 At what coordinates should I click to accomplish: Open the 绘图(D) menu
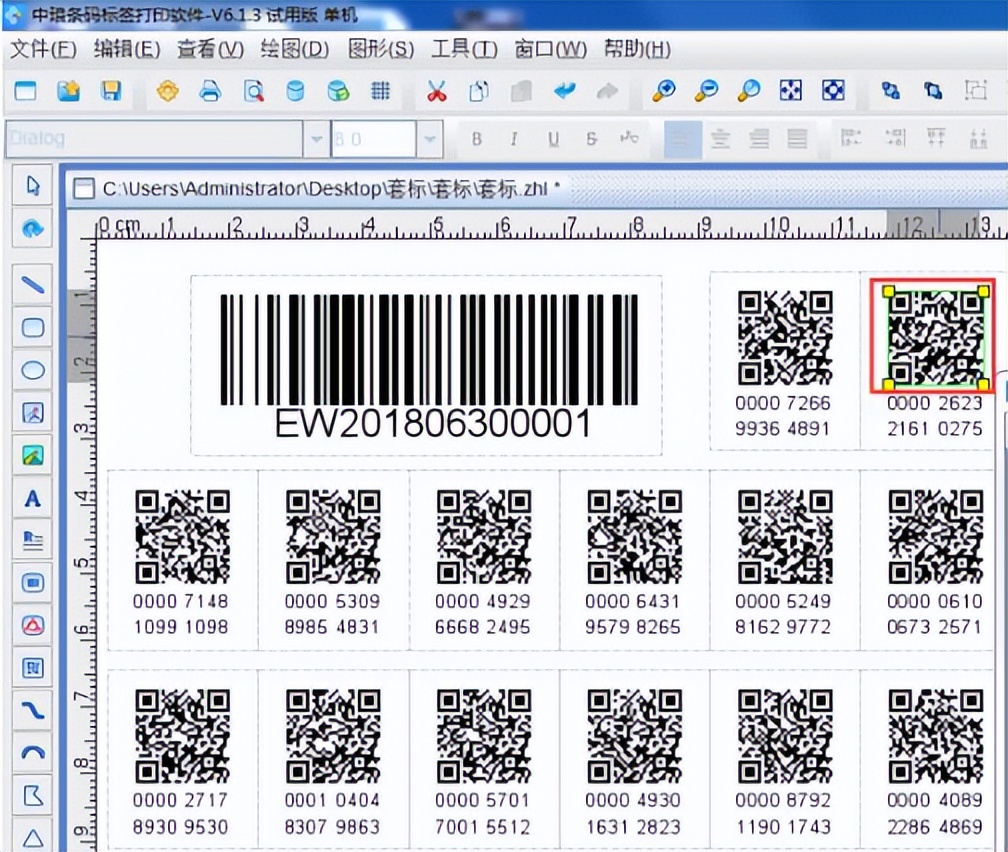click(295, 49)
